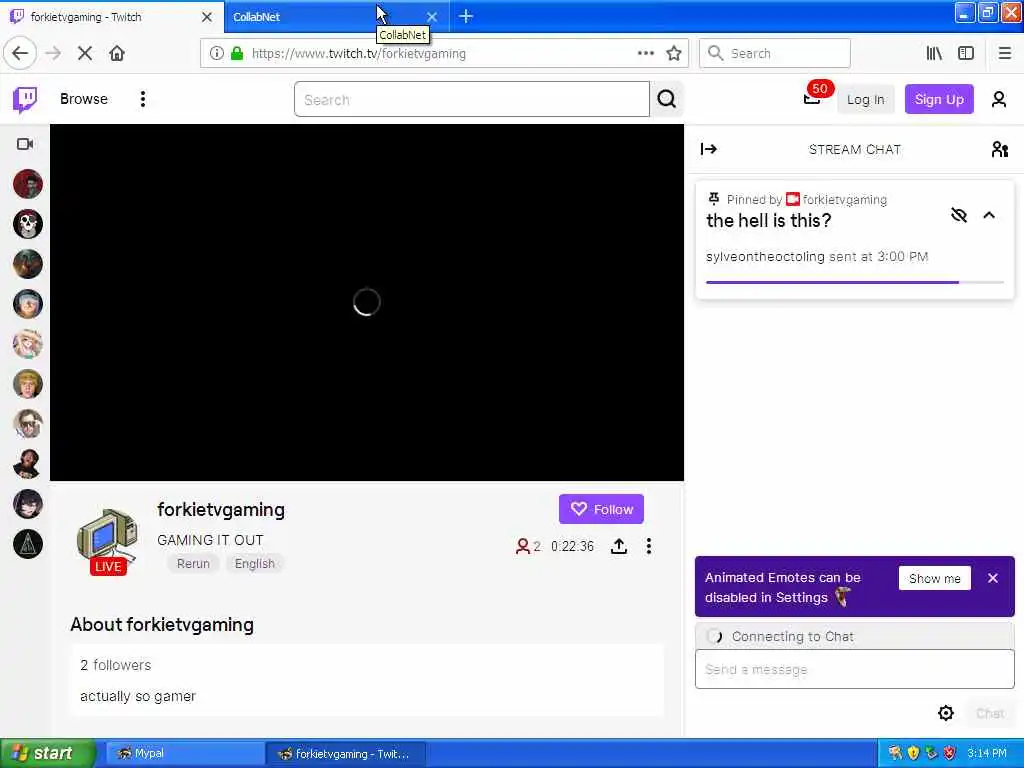Screen dimensions: 1024x768
Task: Switch to forkietvgaming - Twit... taskbar item
Action: tap(346, 754)
